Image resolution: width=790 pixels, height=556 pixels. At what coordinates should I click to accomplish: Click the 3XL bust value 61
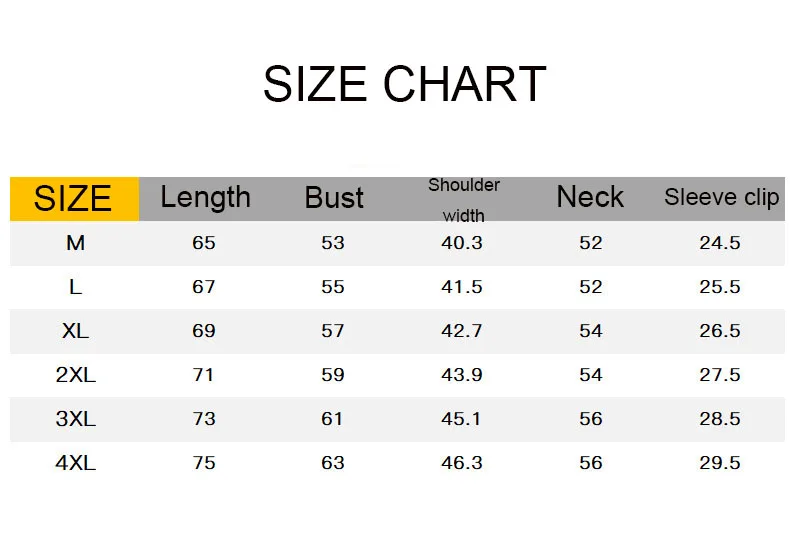pos(333,419)
